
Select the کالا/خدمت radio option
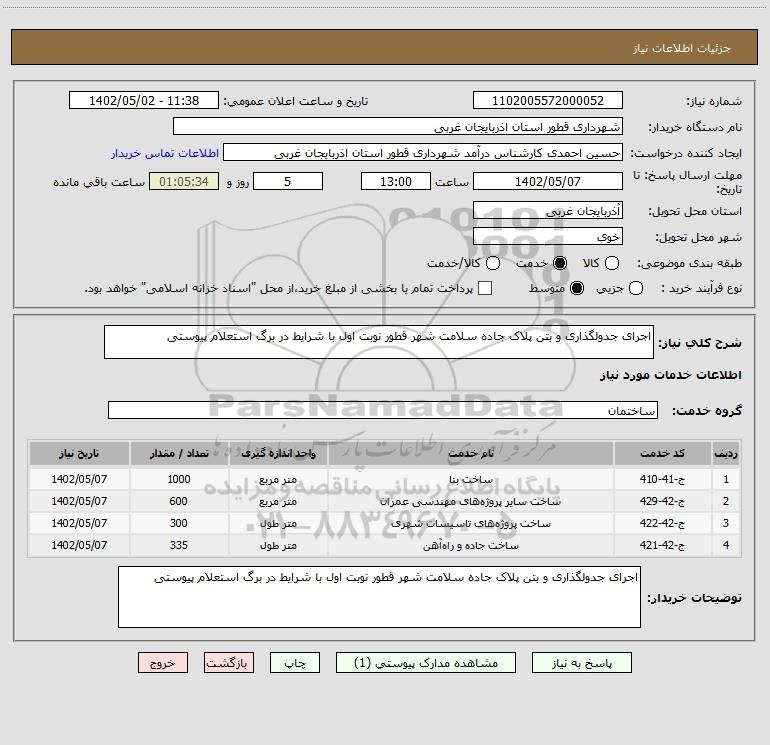coord(493,263)
